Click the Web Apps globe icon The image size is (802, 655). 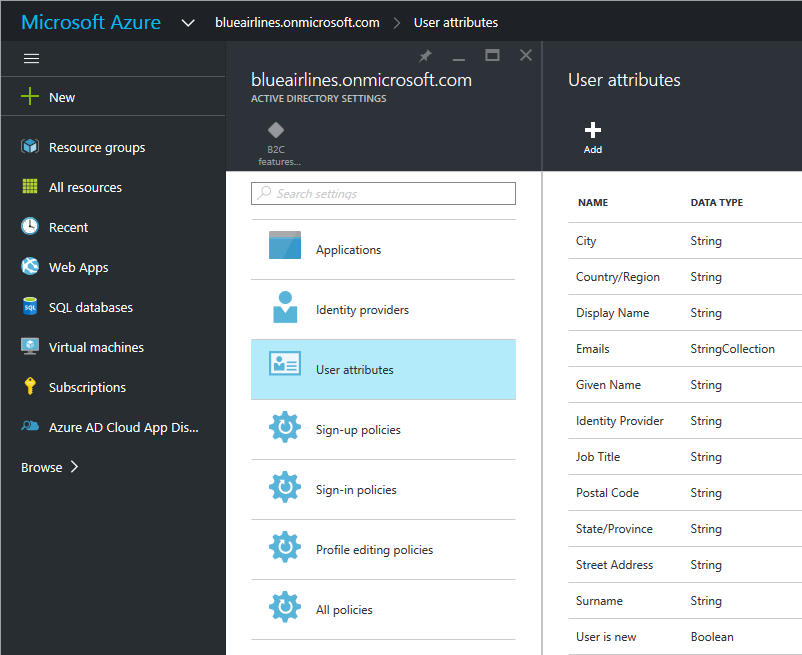(x=30, y=266)
